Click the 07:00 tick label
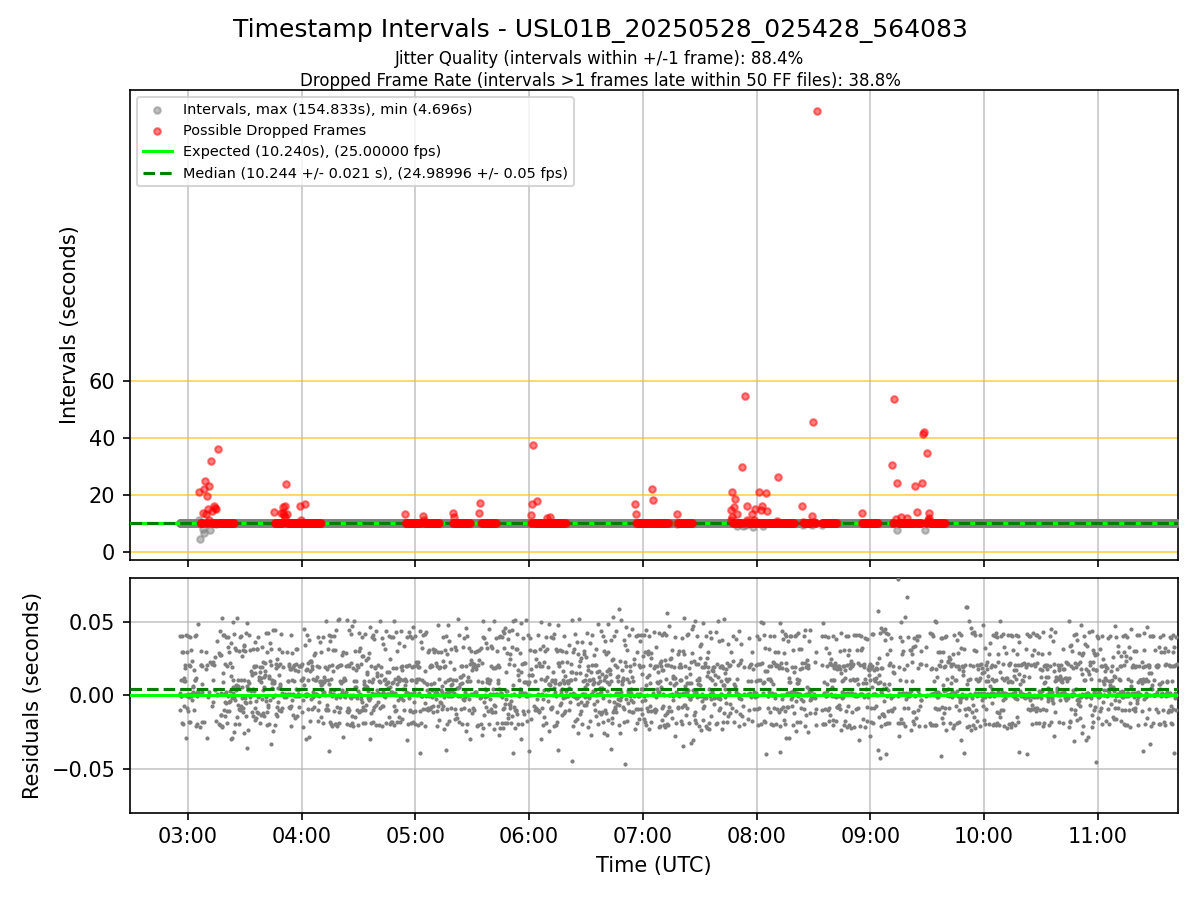Image resolution: width=1200 pixels, height=900 pixels. coord(643,834)
